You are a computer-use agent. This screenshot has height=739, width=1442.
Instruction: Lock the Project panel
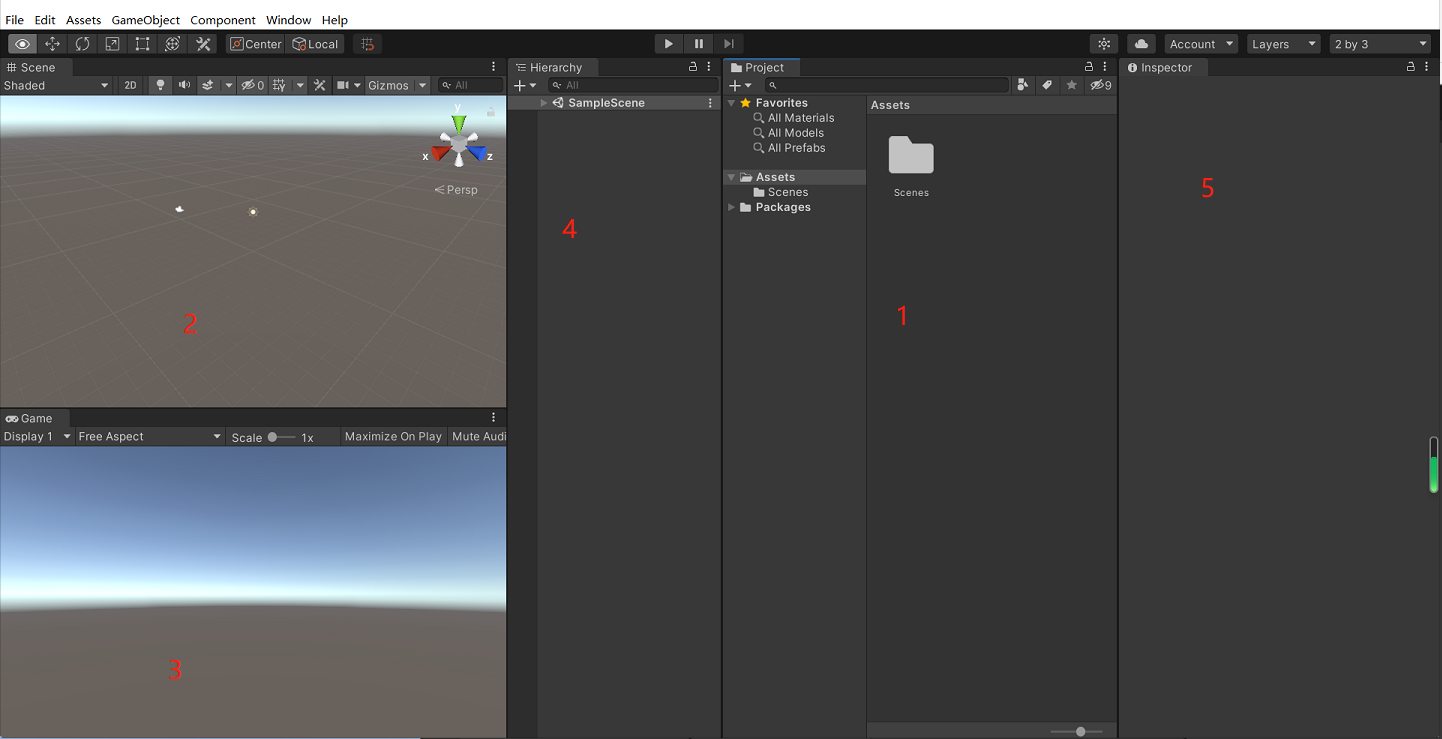pos(1090,67)
